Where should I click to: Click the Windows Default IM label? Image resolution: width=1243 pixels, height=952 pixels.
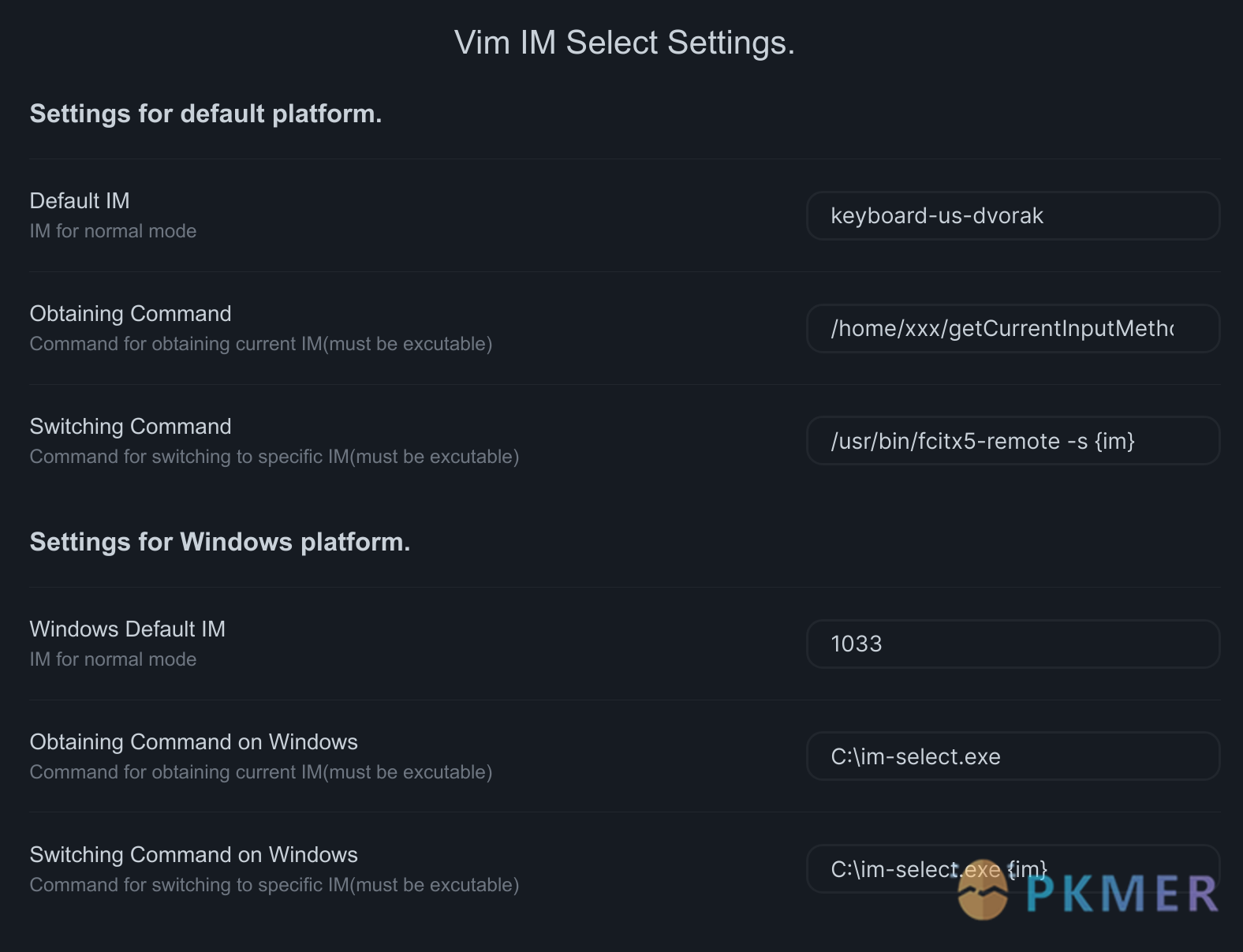pyautogui.click(x=127, y=629)
